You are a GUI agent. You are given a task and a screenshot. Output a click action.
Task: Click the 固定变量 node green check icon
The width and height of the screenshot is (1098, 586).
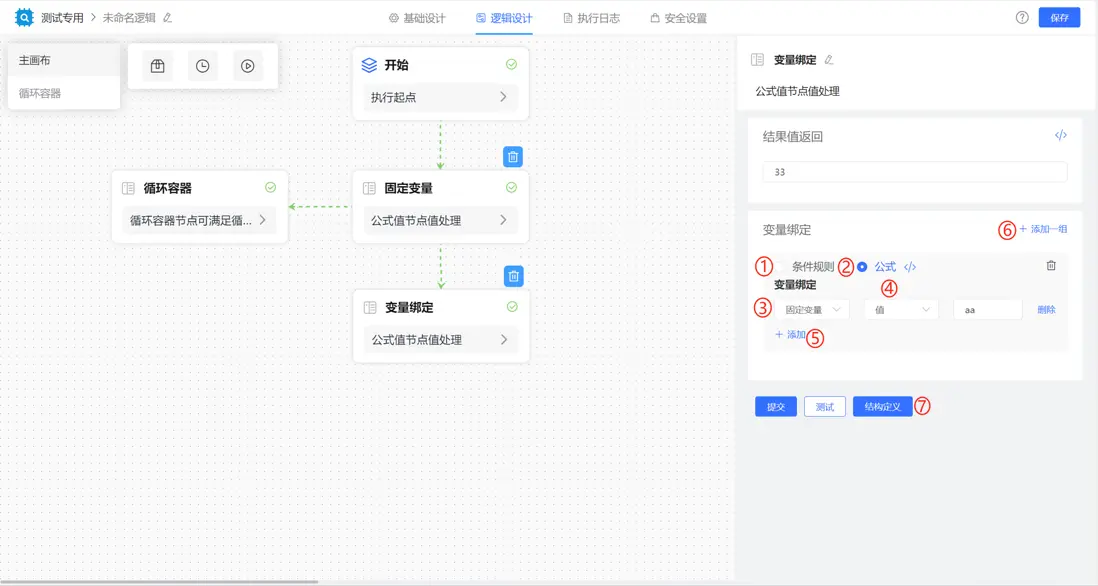[511, 188]
